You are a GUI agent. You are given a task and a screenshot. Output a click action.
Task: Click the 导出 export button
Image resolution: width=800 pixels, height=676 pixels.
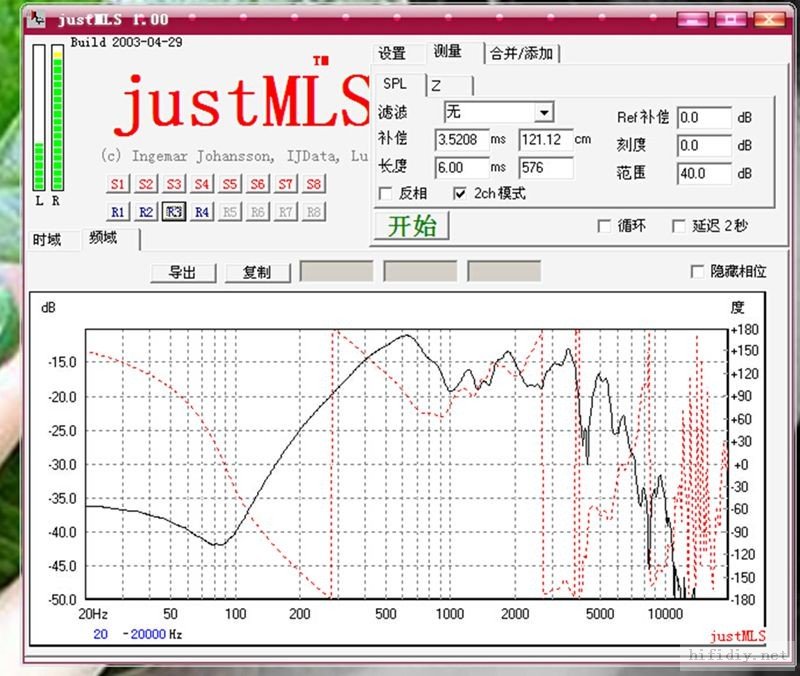(x=181, y=272)
